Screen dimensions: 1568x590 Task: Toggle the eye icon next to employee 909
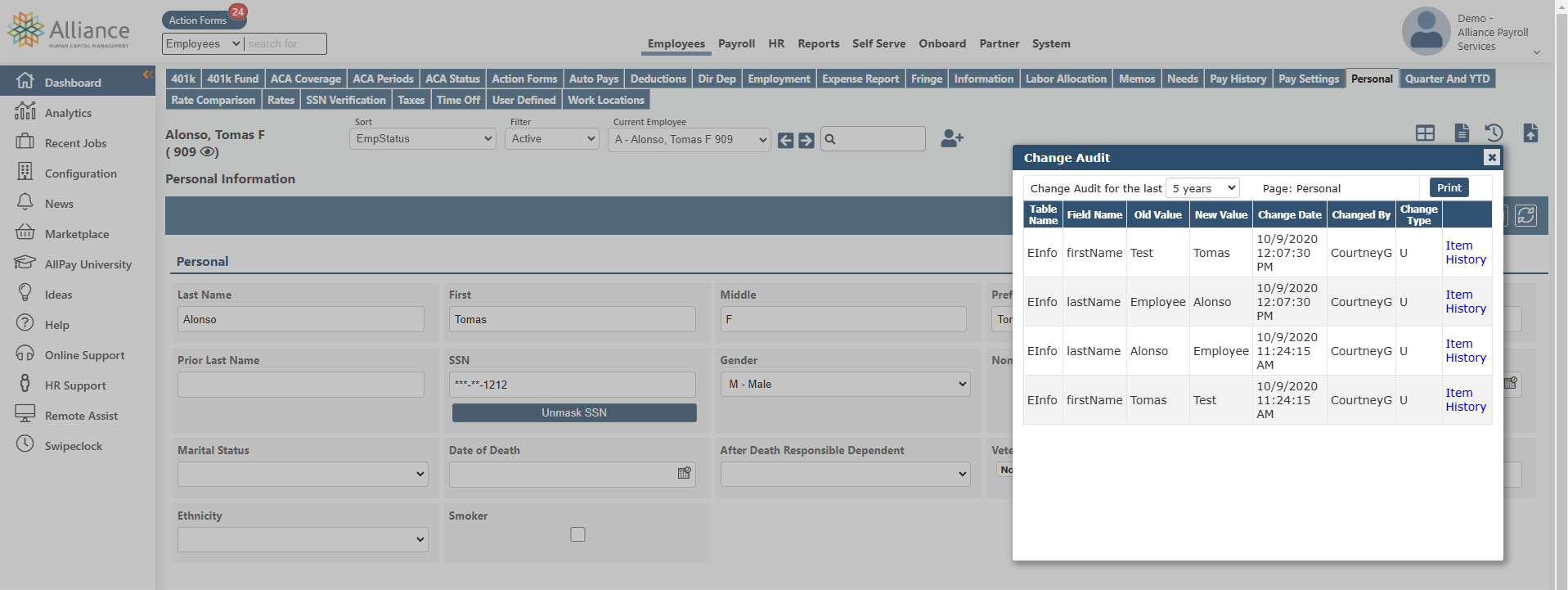(x=208, y=152)
